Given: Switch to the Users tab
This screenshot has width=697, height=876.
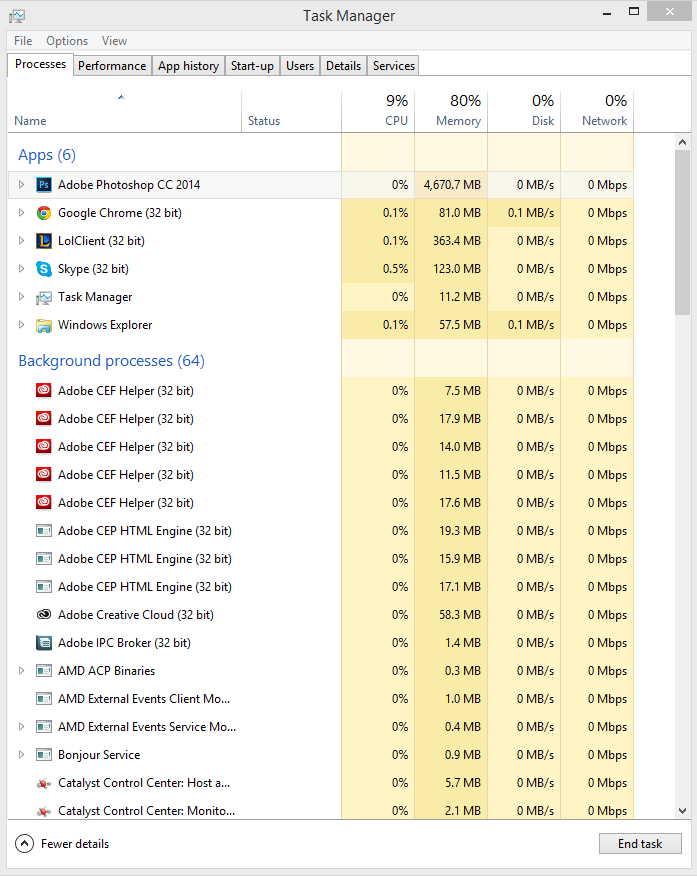Looking at the screenshot, I should pos(300,66).
